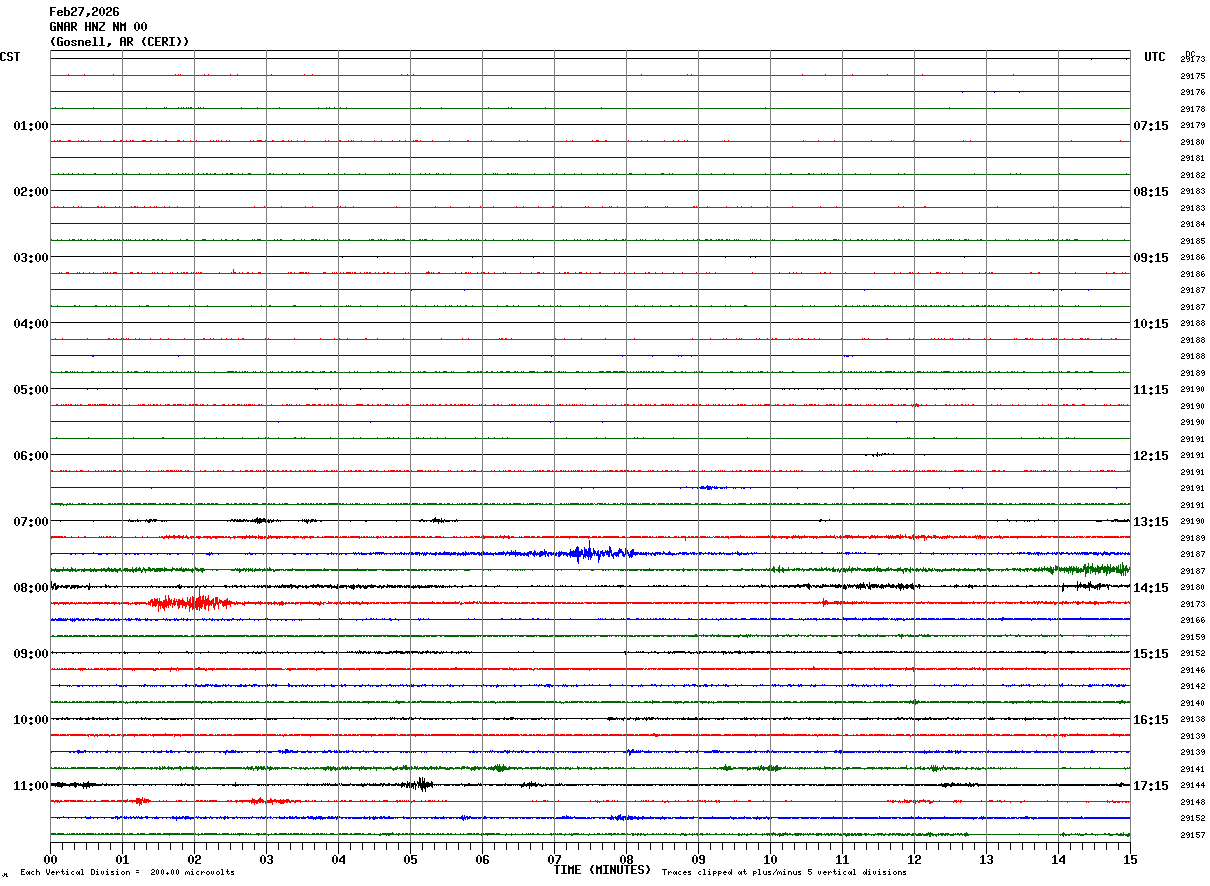Select the 03:00 CST time label
This screenshot has height=886, width=1210.
pos(31,257)
